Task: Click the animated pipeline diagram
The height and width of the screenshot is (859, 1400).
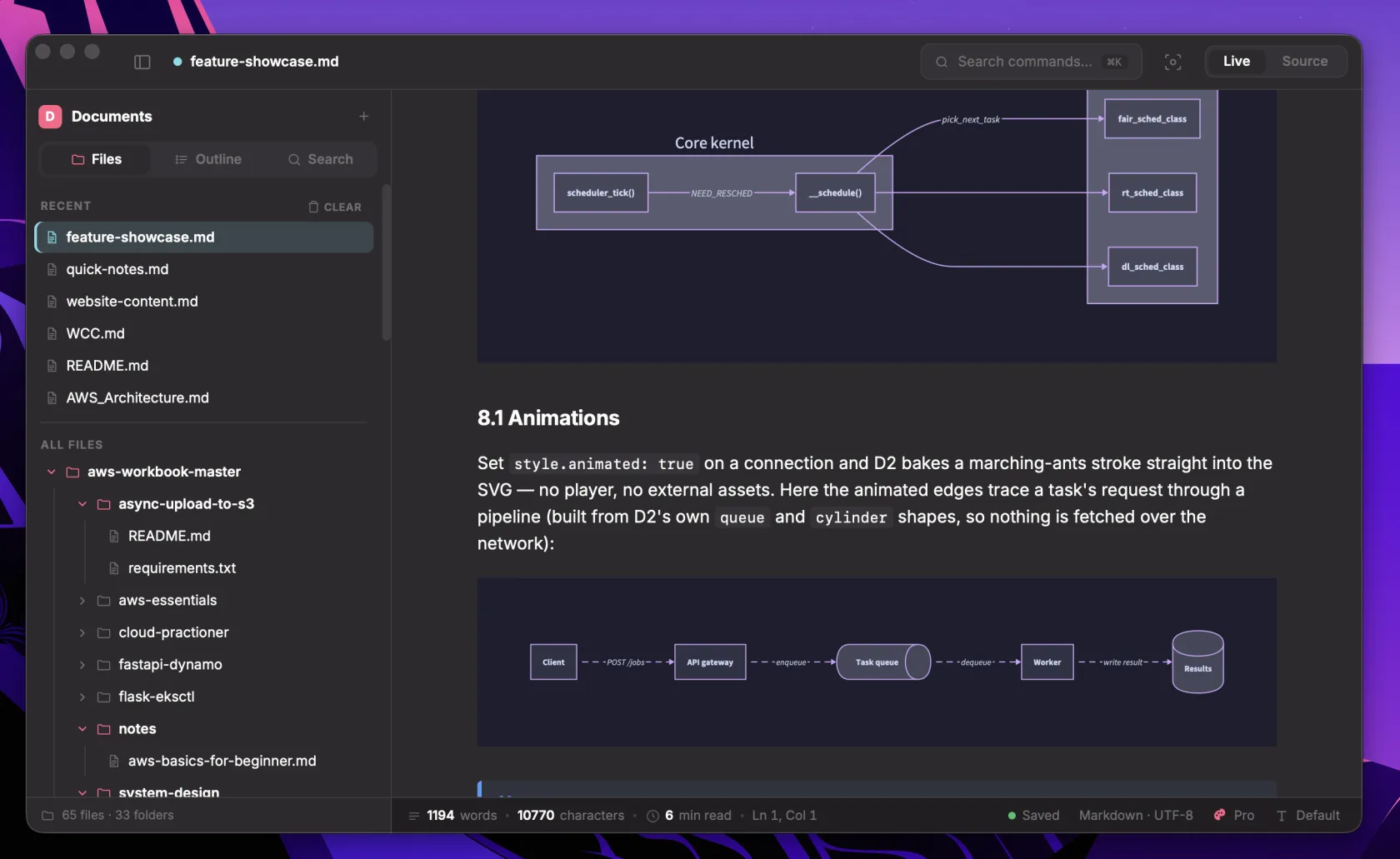Action: pyautogui.click(x=877, y=662)
